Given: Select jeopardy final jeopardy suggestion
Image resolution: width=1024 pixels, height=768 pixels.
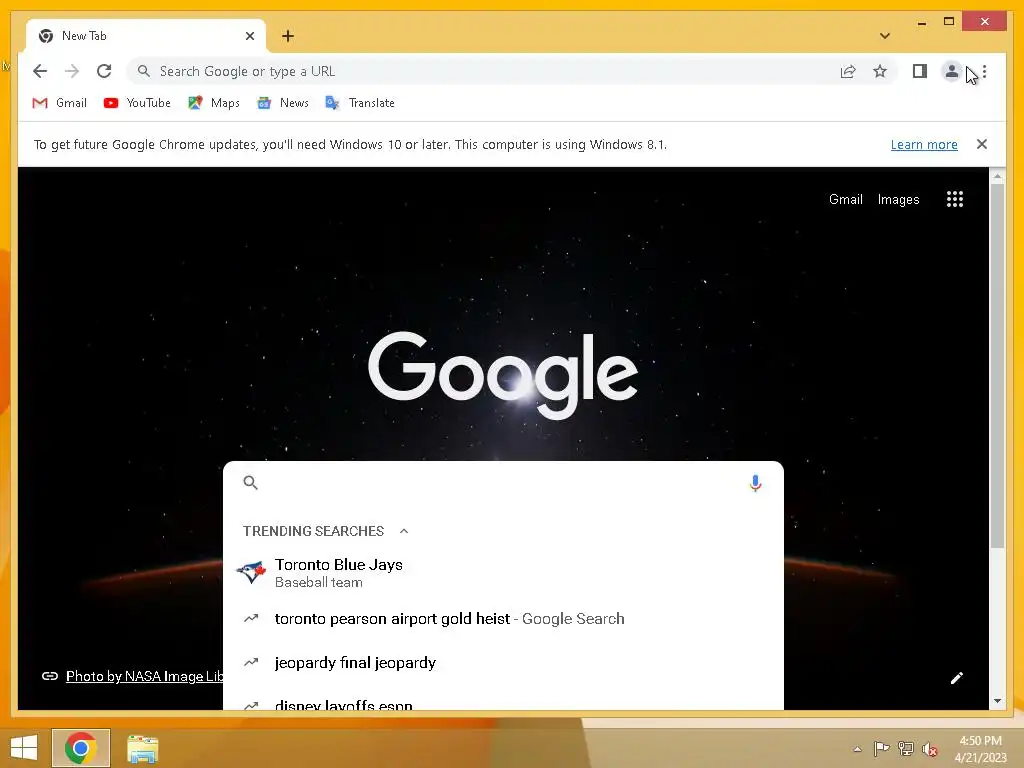Looking at the screenshot, I should 503,662.
